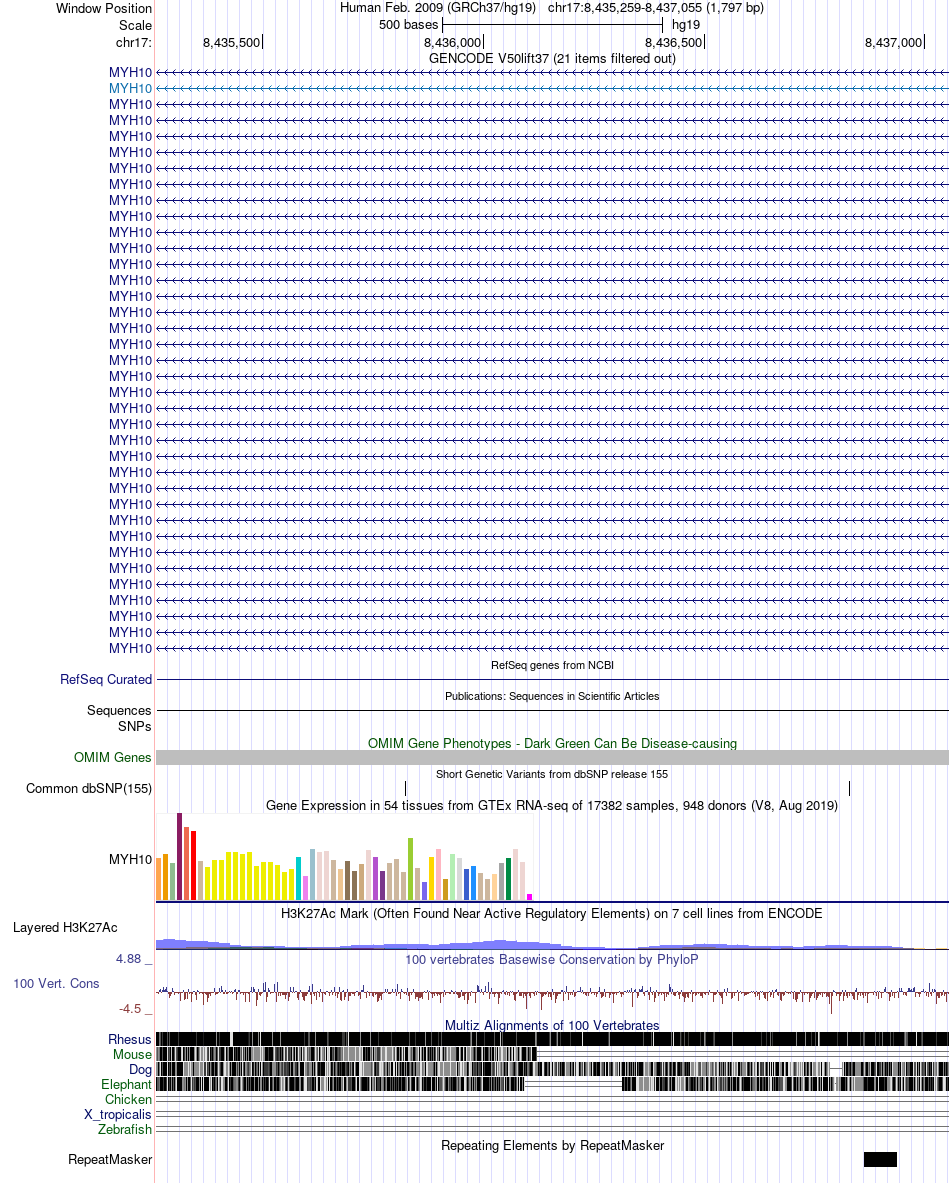950x1183 pixels.
Task: Click the 'SNPs' track label
Action: coord(134,726)
